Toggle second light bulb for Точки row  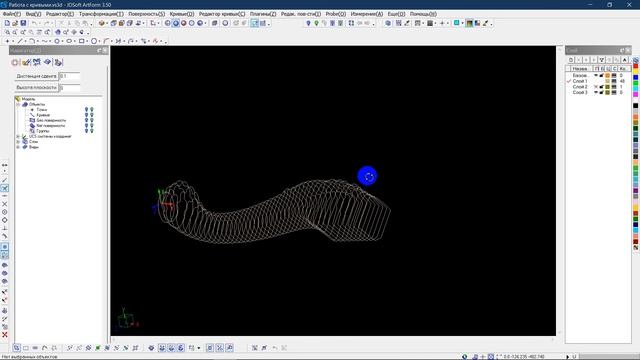[x=92, y=110]
